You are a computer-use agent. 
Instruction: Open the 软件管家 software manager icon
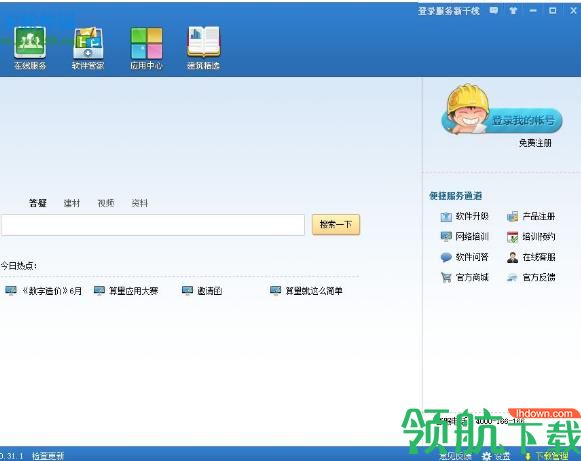[x=88, y=43]
